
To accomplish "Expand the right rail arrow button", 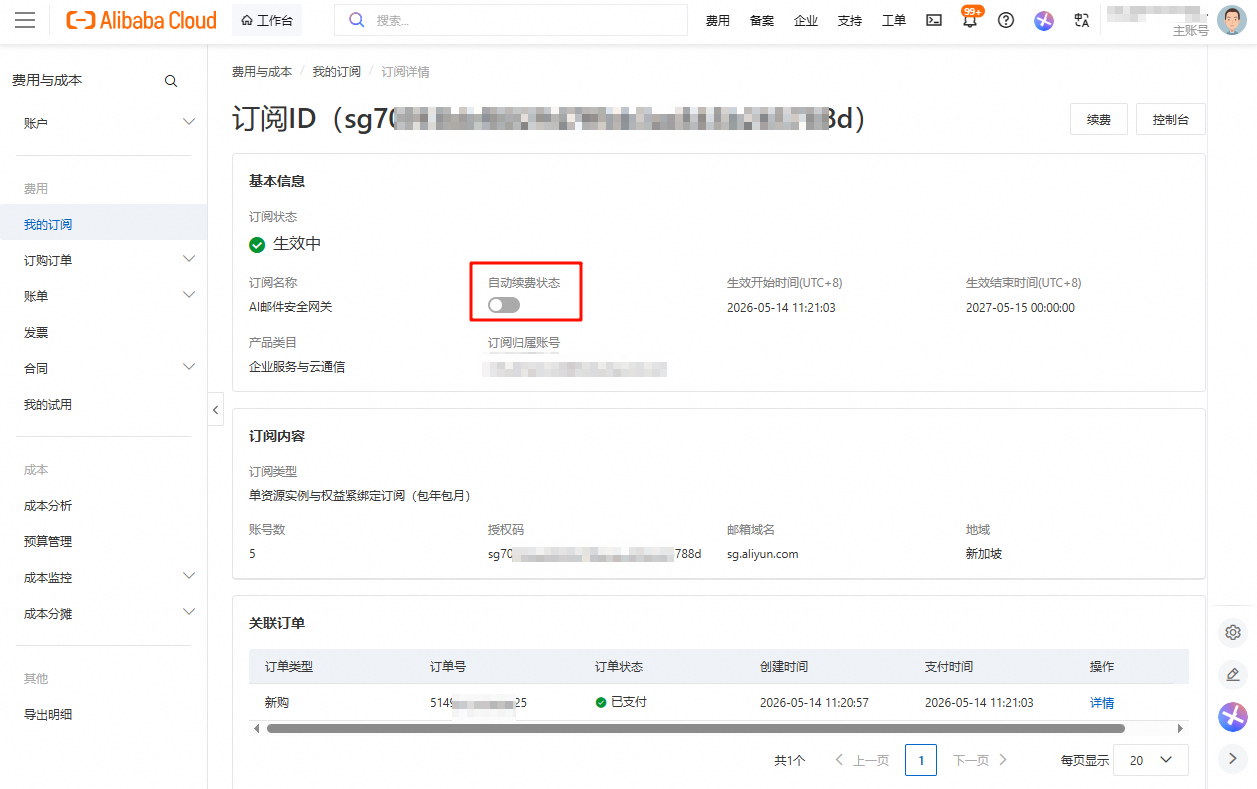I will (x=1233, y=758).
